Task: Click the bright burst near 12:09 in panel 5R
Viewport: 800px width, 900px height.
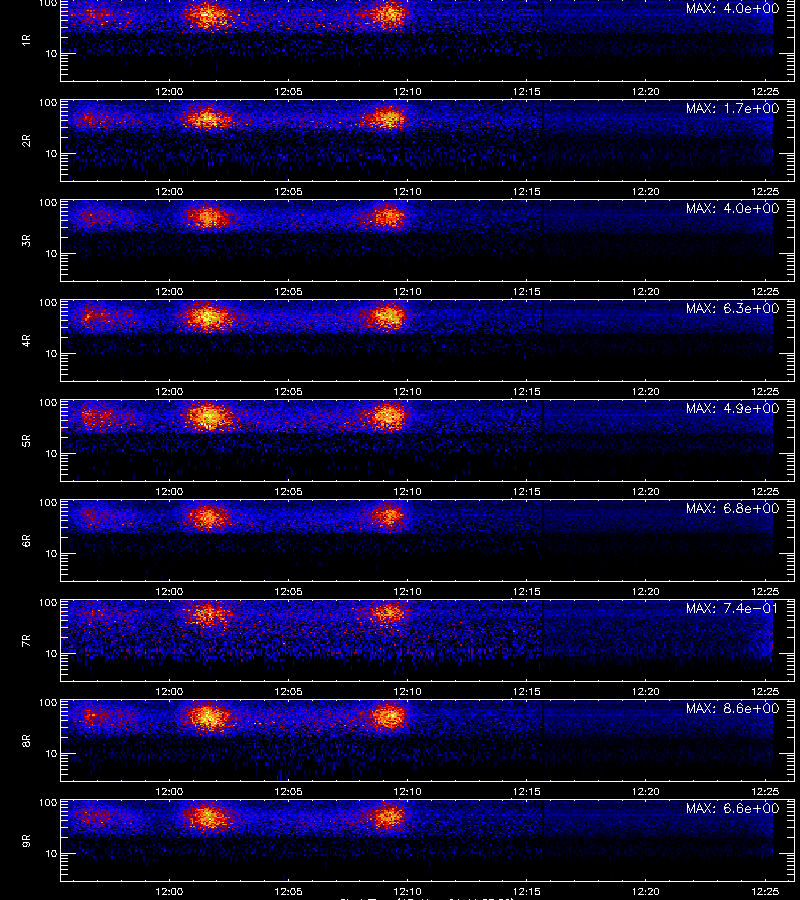Action: pyautogui.click(x=387, y=416)
